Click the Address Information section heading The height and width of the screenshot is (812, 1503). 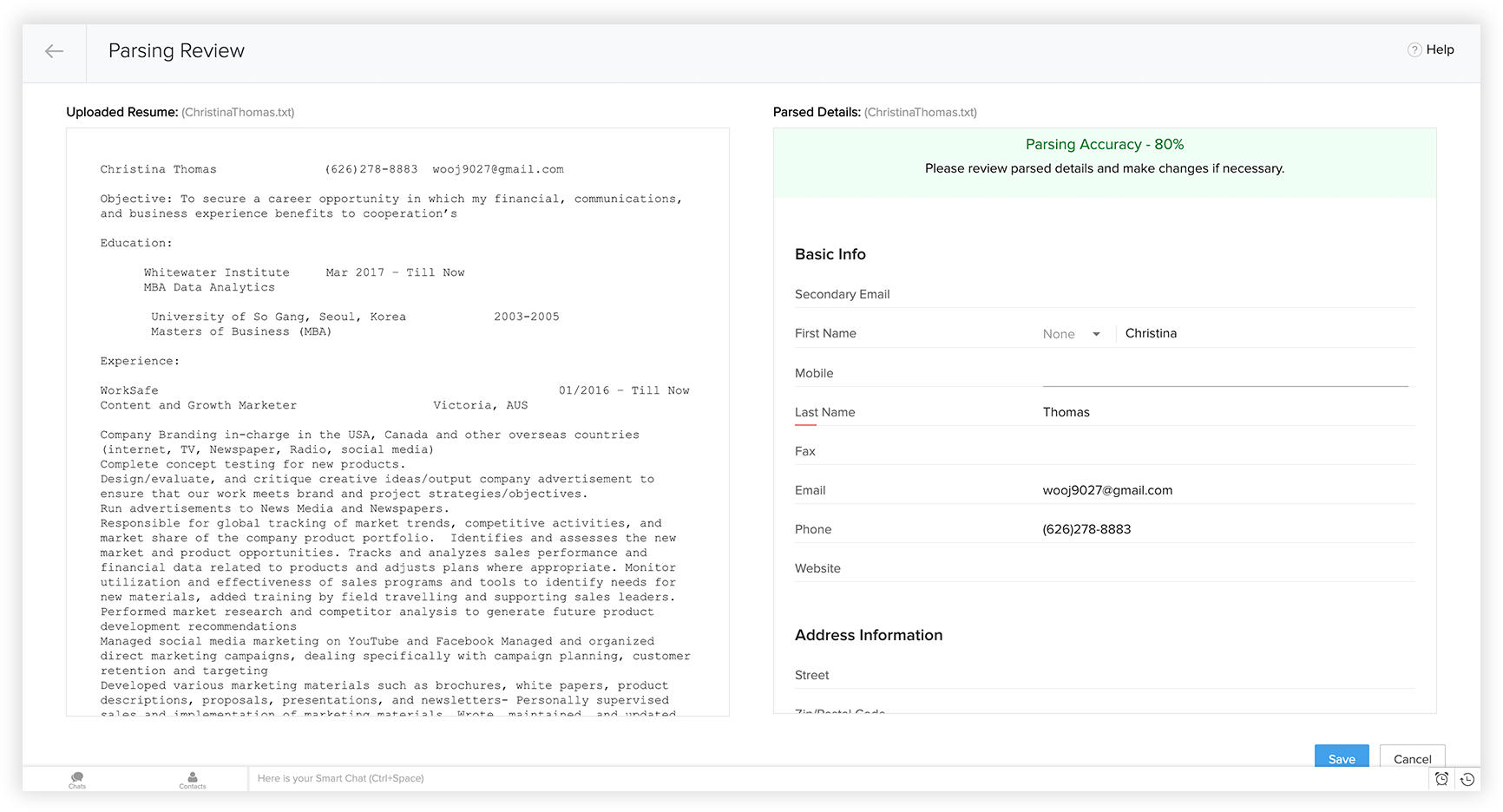coord(869,635)
